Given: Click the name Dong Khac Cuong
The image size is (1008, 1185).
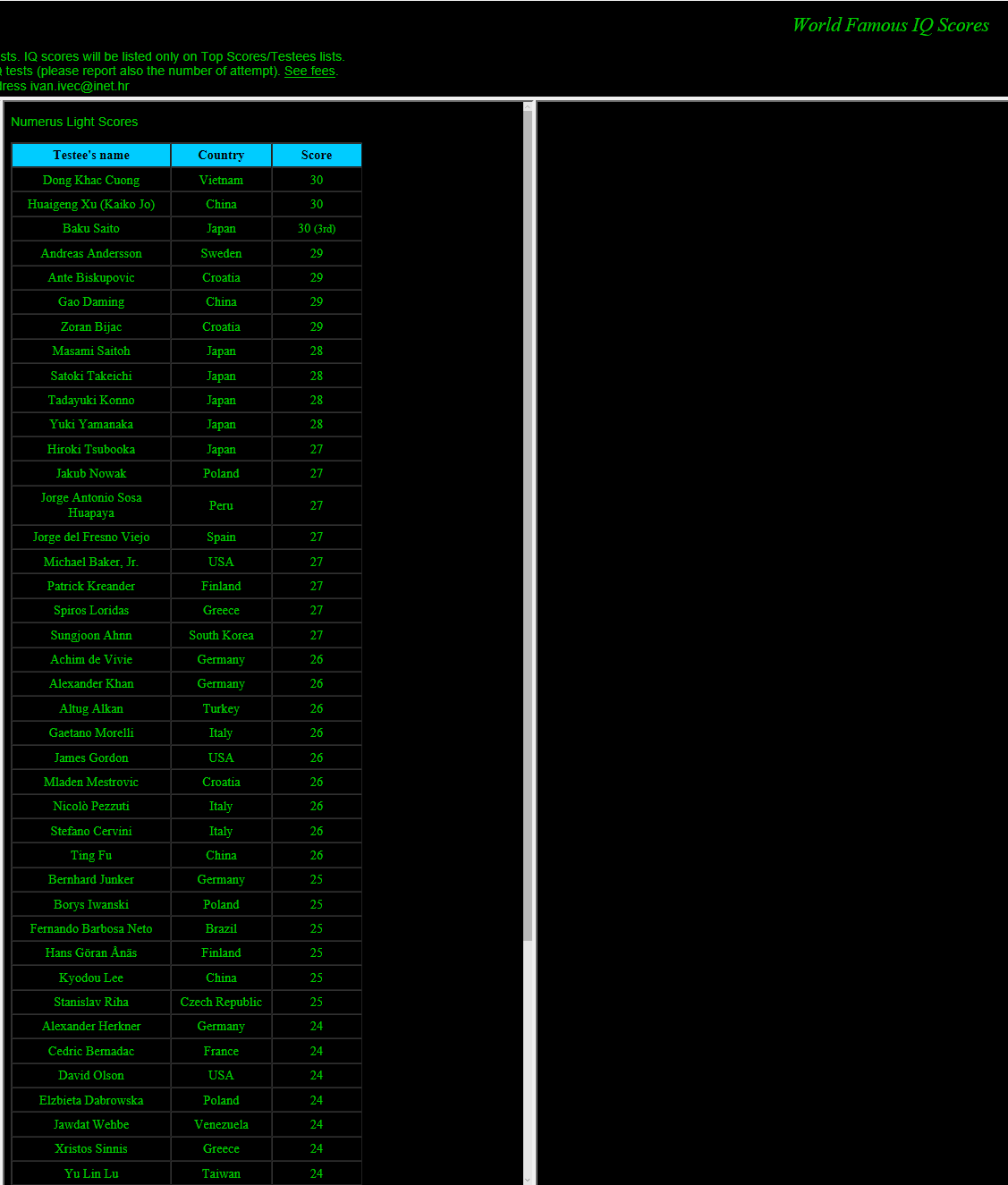Looking at the screenshot, I should pyautogui.click(x=91, y=180).
